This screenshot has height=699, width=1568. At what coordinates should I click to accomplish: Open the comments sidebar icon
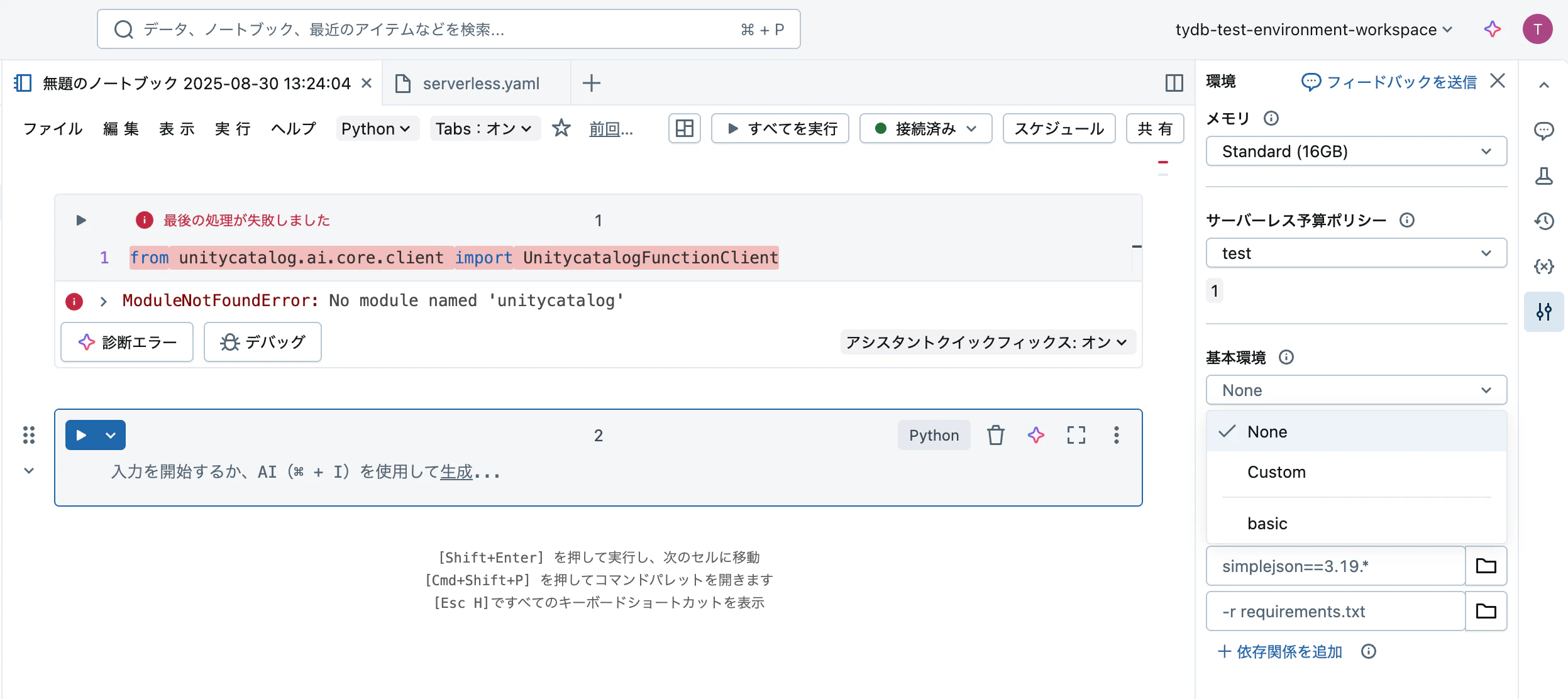1543,131
